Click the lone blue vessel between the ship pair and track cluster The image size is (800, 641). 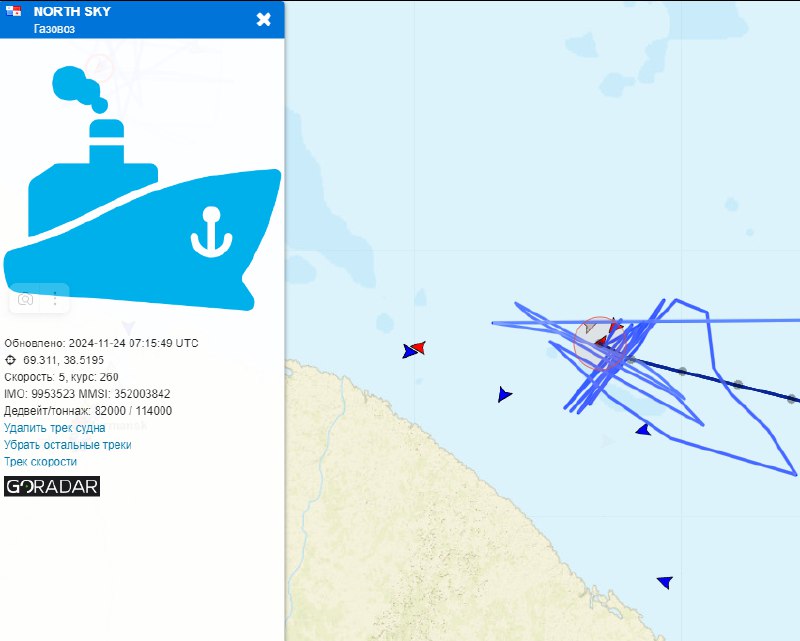click(504, 395)
